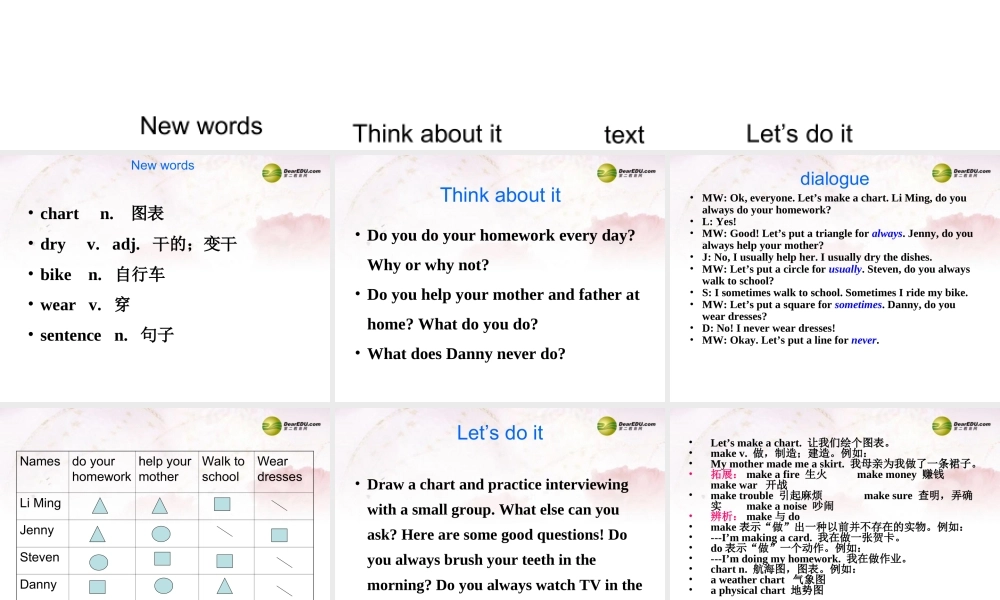Select the circle in Jenny's help your mother cell
This screenshot has width=1000, height=600.
point(161,534)
